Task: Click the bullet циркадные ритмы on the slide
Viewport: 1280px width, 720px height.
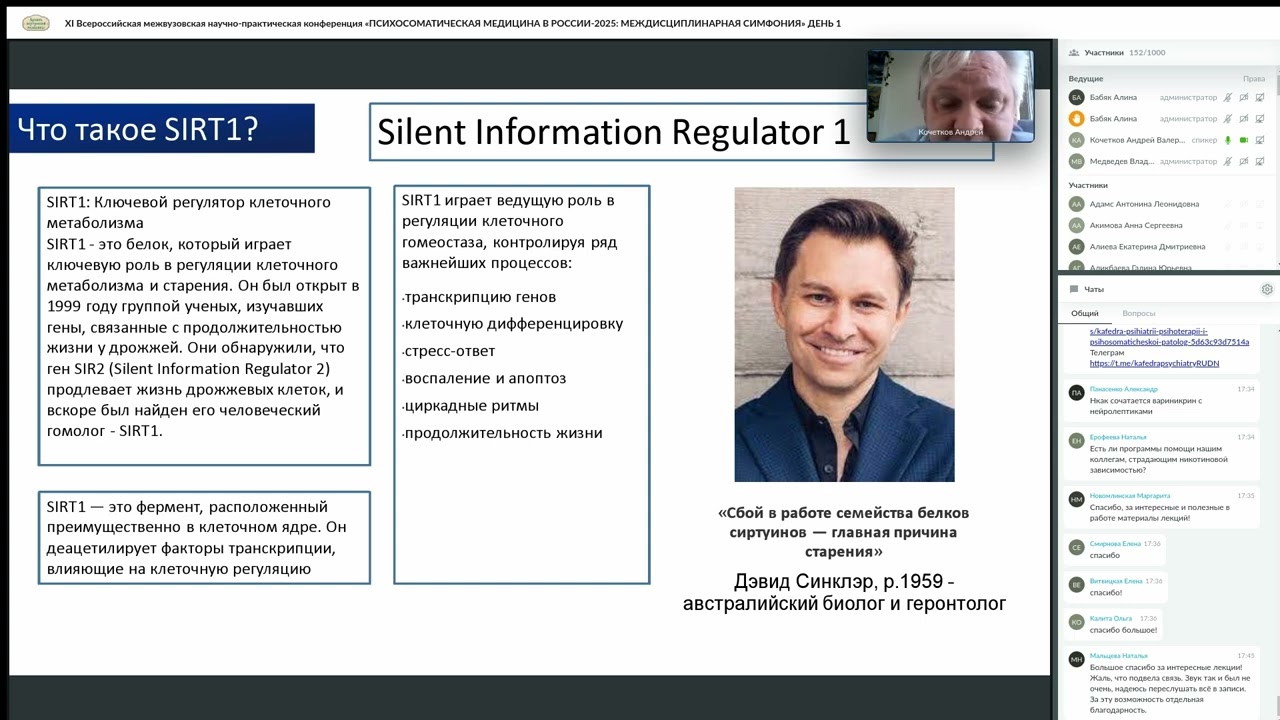Action: click(x=471, y=406)
